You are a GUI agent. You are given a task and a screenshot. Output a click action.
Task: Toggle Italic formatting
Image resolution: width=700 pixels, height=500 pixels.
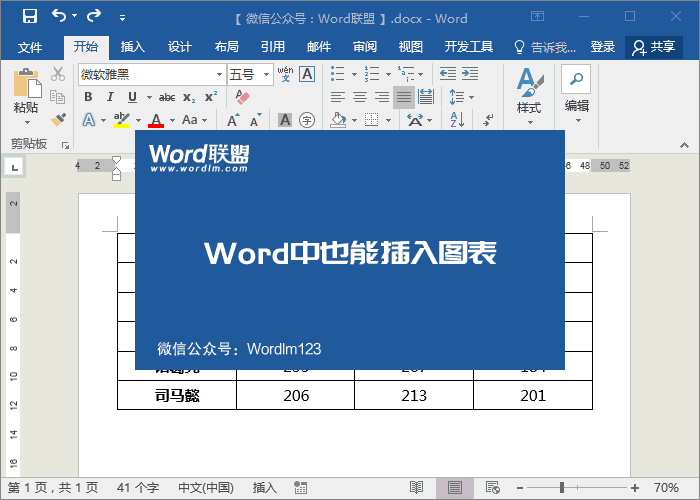click(x=110, y=97)
